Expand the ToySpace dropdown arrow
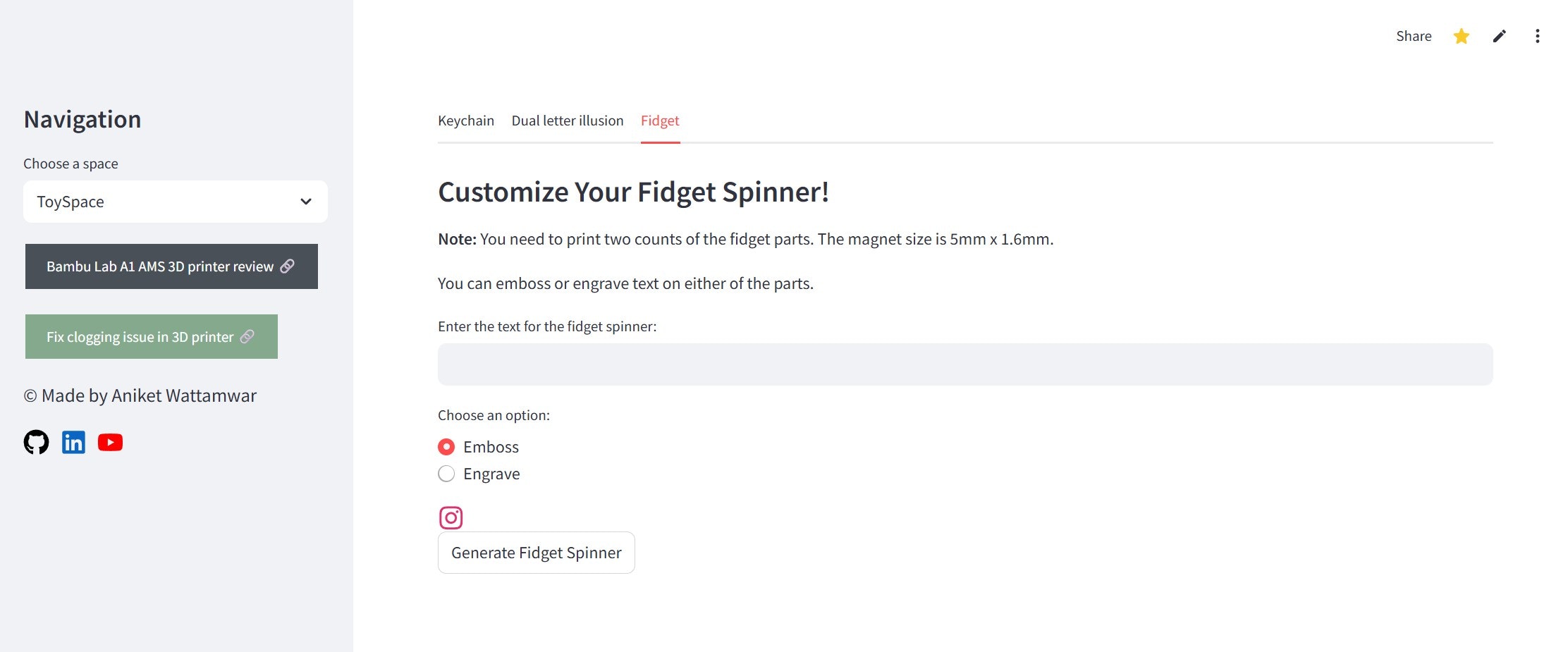The width and height of the screenshot is (1568, 652). coord(306,202)
